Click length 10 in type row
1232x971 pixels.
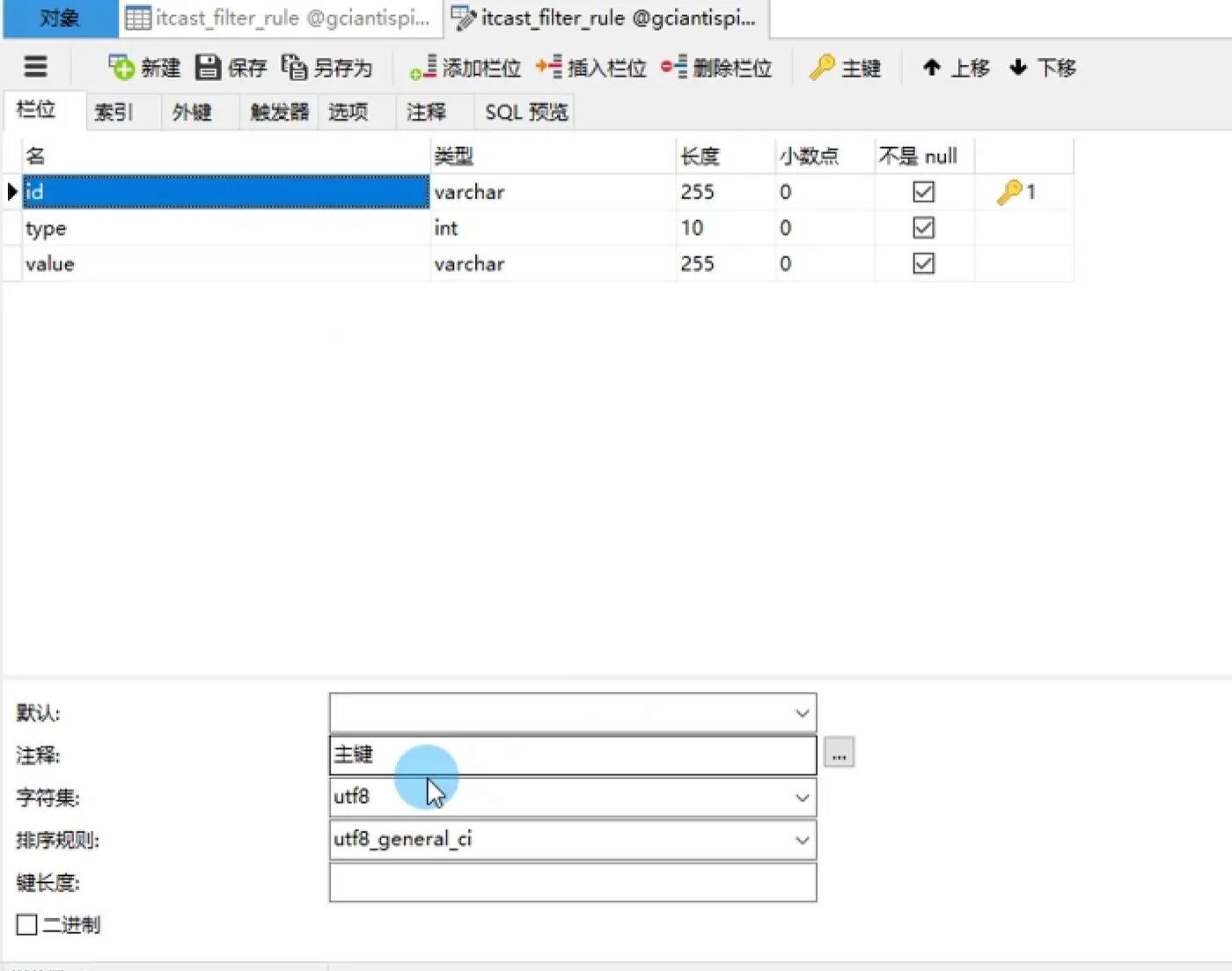pyautogui.click(x=725, y=228)
